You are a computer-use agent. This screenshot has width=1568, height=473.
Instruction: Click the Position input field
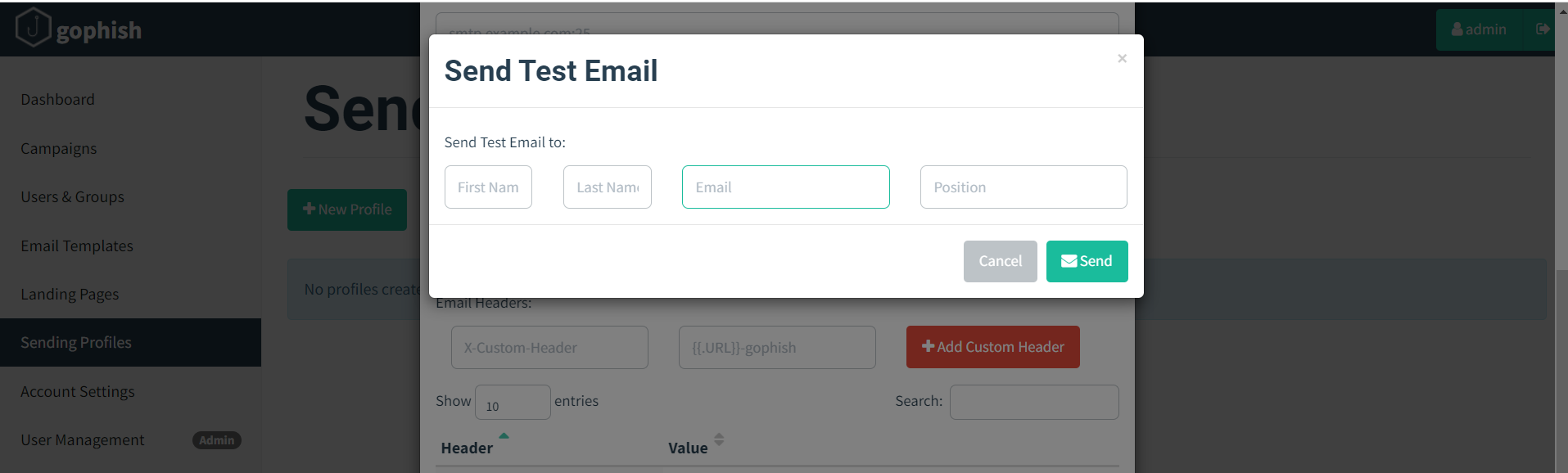[1023, 187]
